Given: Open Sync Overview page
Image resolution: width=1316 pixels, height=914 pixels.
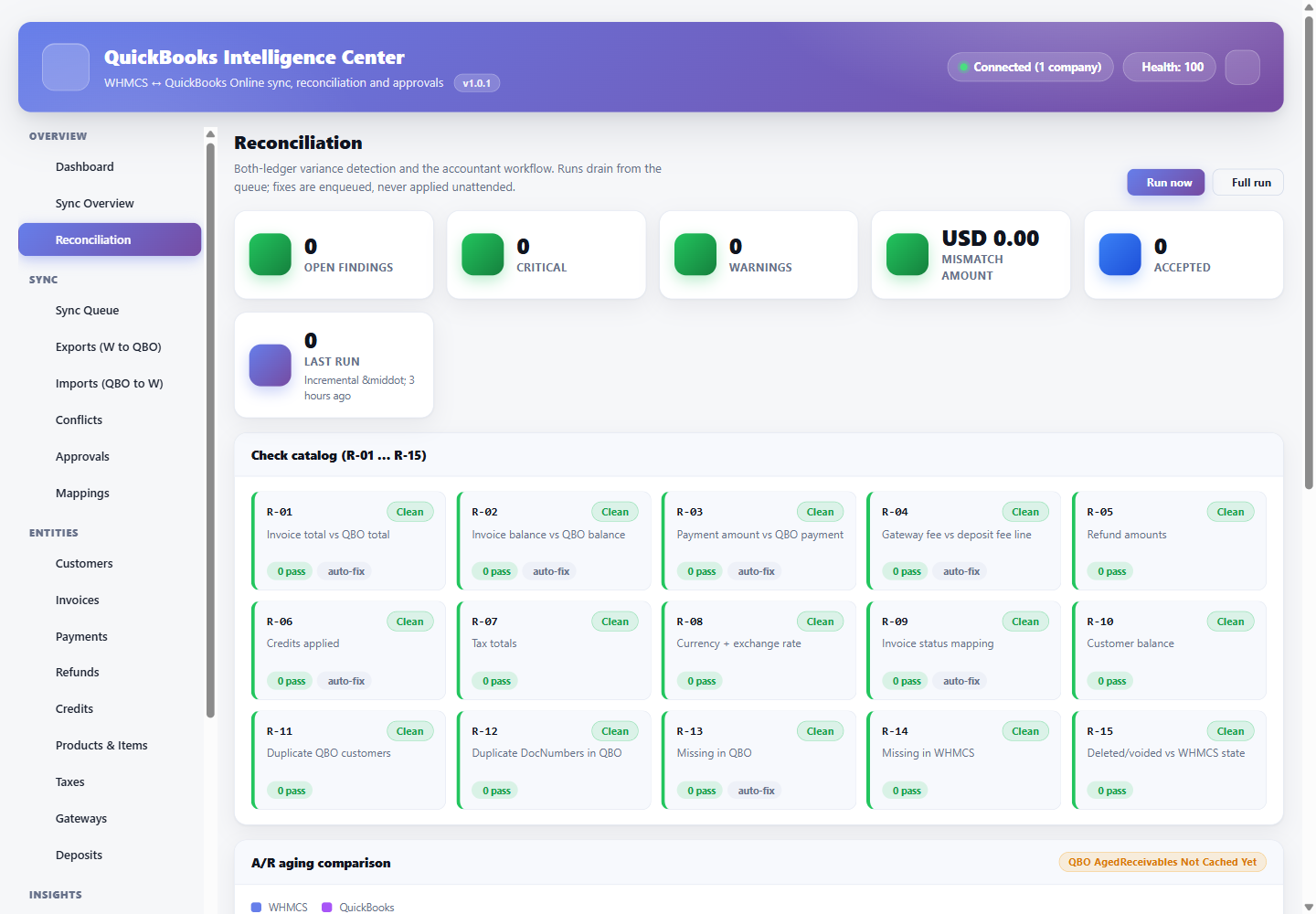Looking at the screenshot, I should (x=110, y=203).
